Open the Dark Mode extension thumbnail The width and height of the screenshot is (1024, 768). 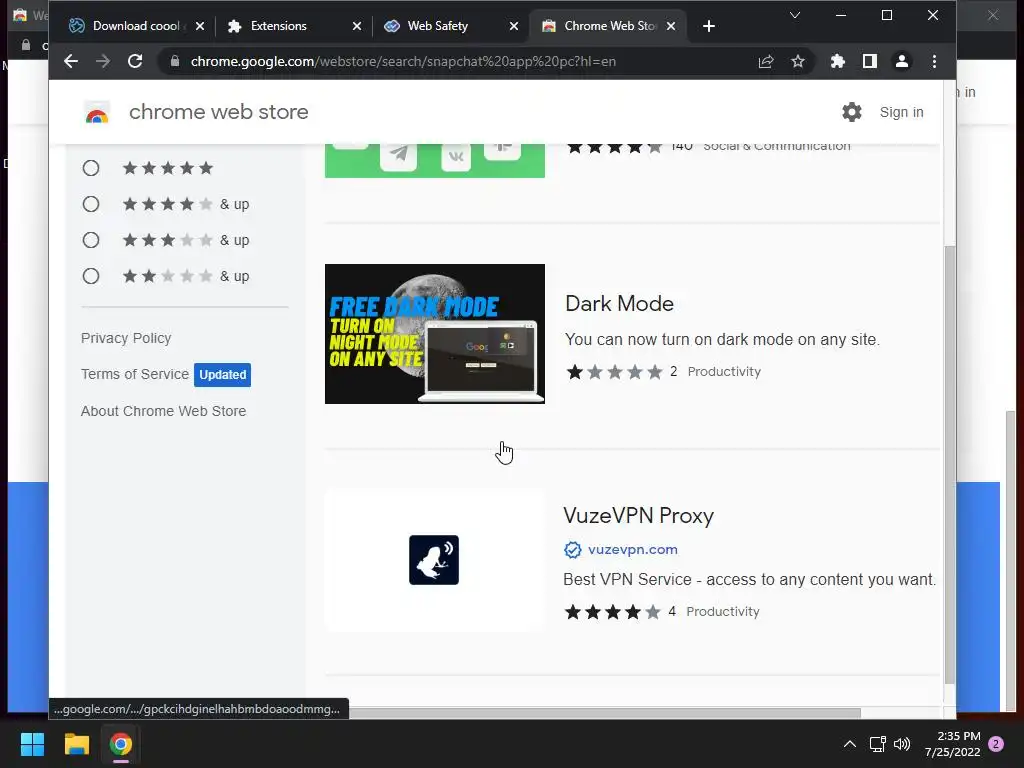pyautogui.click(x=435, y=334)
